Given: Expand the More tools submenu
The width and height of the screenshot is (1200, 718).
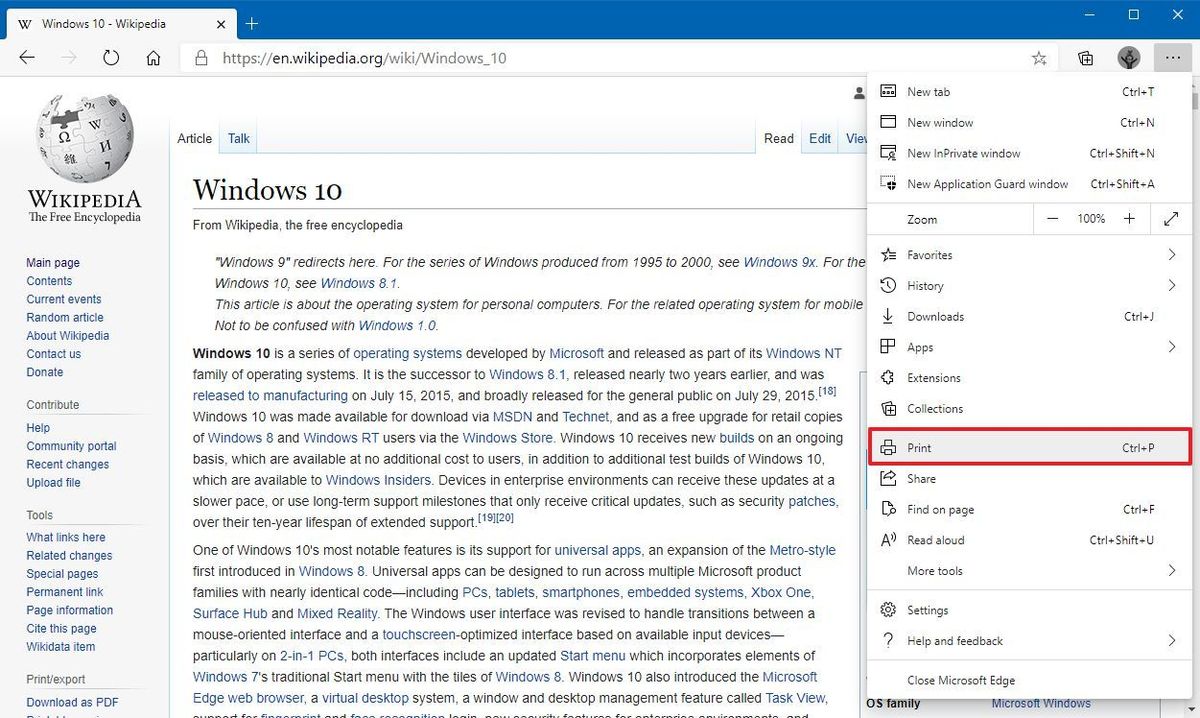Looking at the screenshot, I should [1171, 570].
